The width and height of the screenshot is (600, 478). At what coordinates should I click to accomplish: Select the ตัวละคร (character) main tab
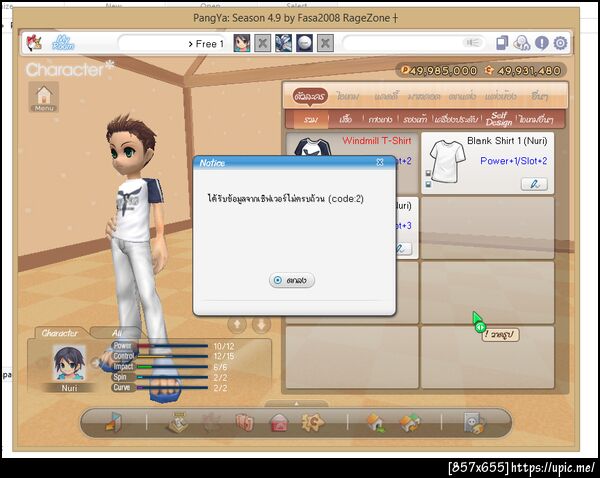tap(310, 96)
